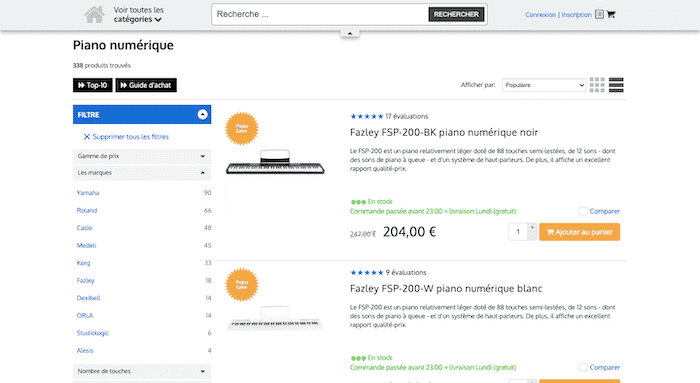Screen dimensions: 700x383
Task: Open Fazley FSP-200-BK piano numérique noir title
Action: point(444,133)
